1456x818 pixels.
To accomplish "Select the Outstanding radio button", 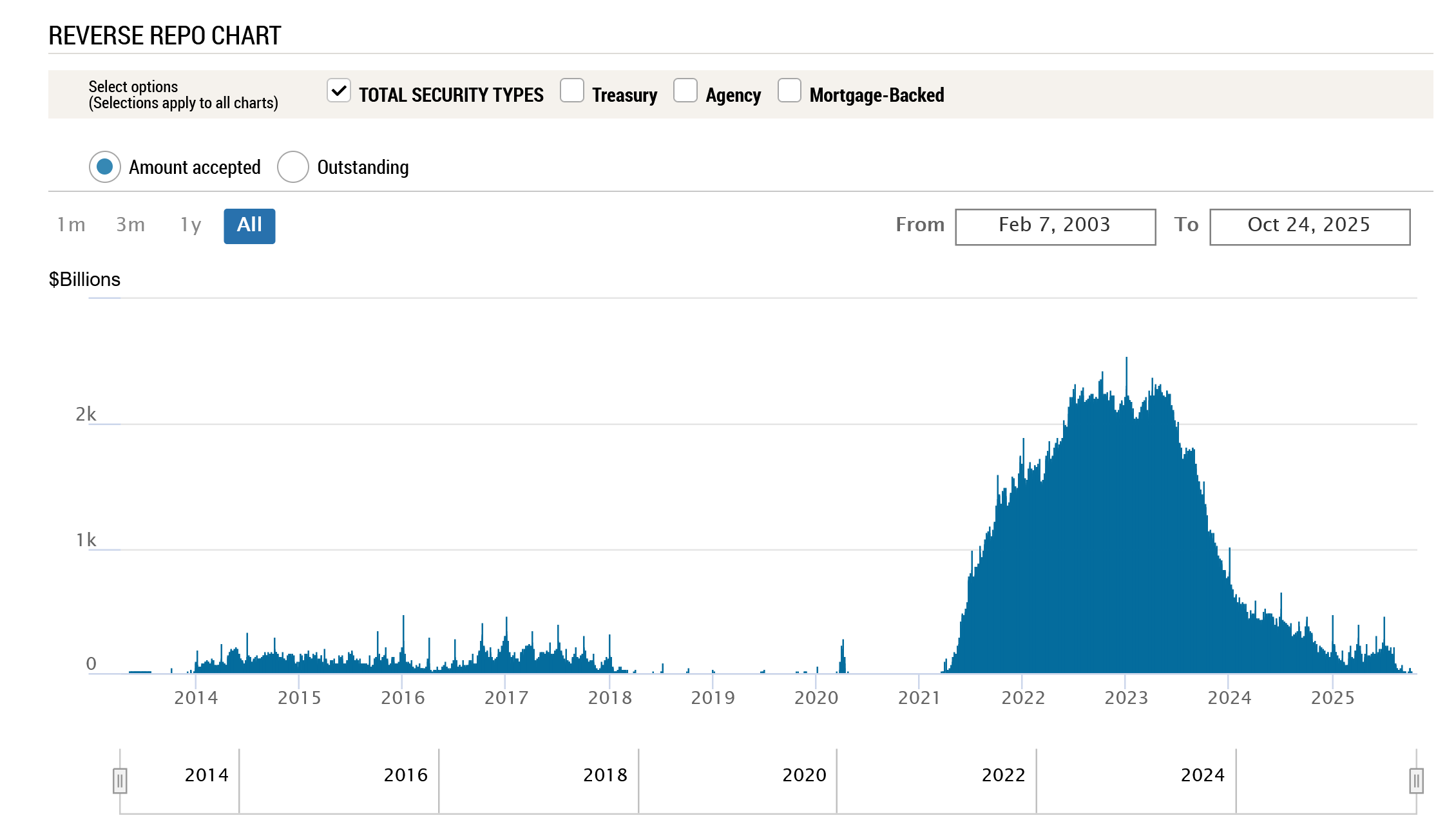I will point(293,167).
